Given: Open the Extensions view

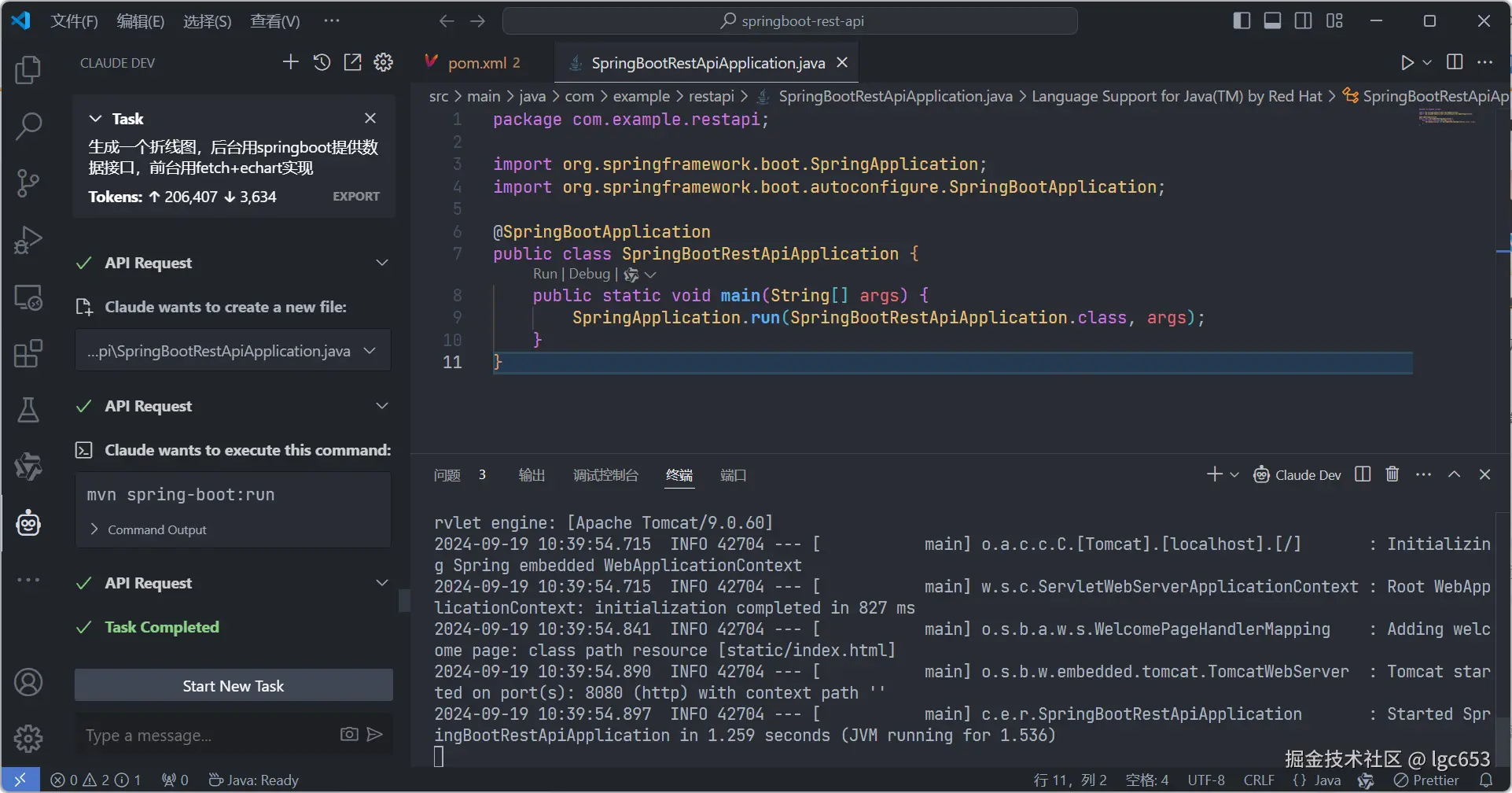Looking at the screenshot, I should tap(28, 353).
